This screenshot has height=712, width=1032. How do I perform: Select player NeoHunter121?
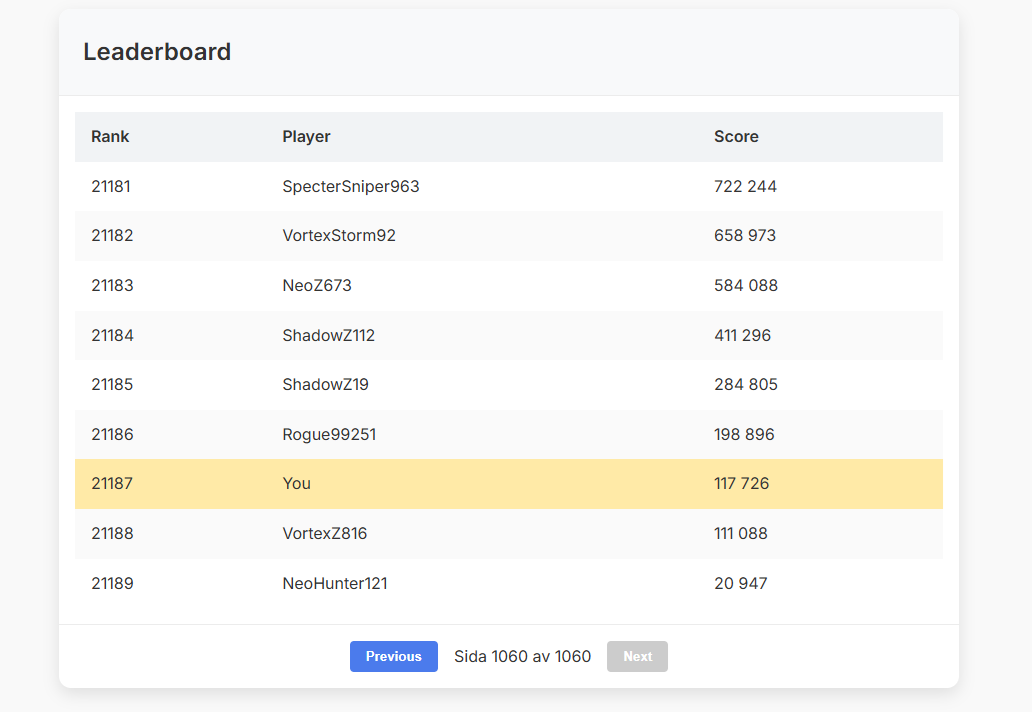[335, 584]
